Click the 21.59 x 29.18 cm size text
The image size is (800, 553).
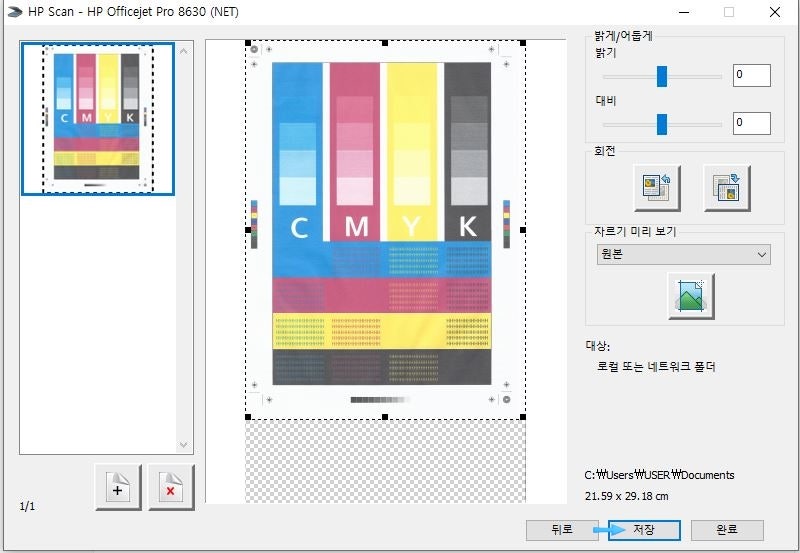point(627,496)
